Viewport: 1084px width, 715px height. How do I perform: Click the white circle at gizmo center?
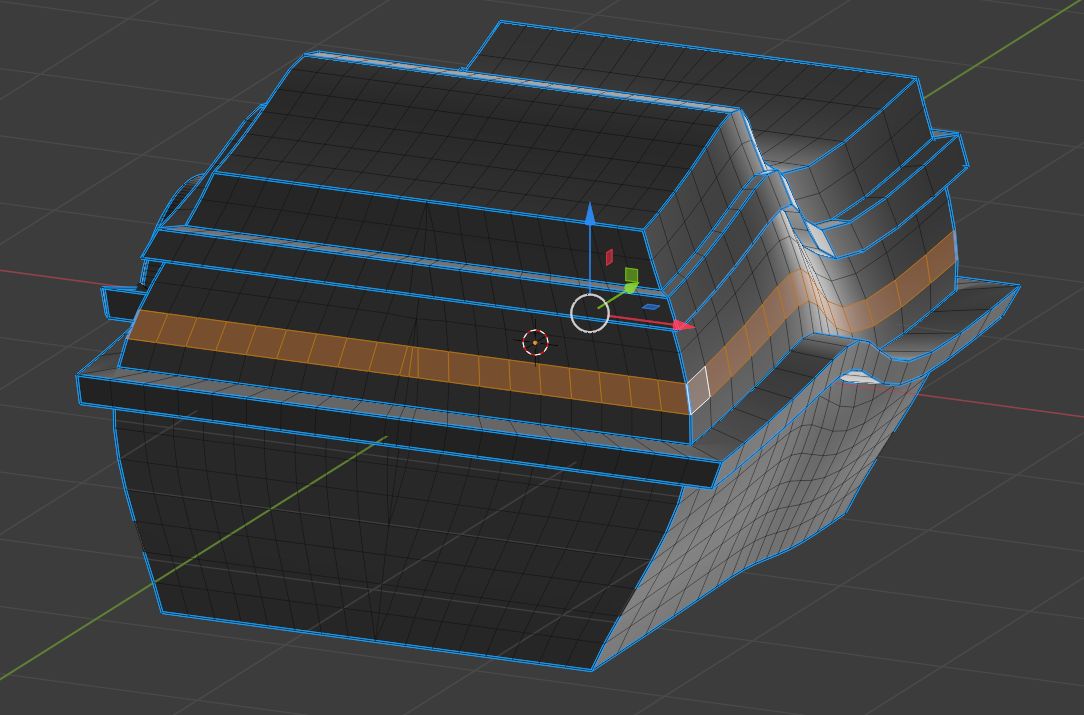[x=590, y=313]
